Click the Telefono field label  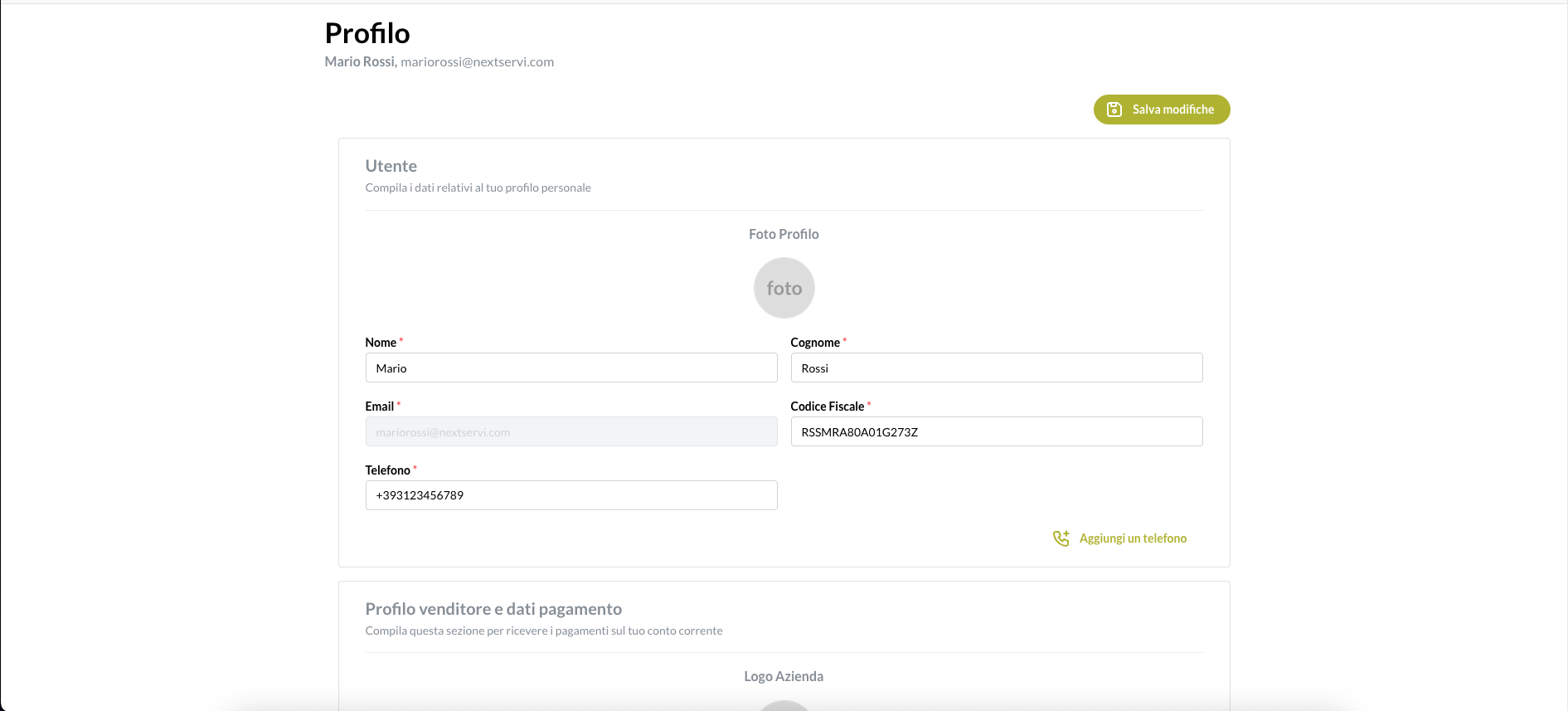tap(387, 470)
